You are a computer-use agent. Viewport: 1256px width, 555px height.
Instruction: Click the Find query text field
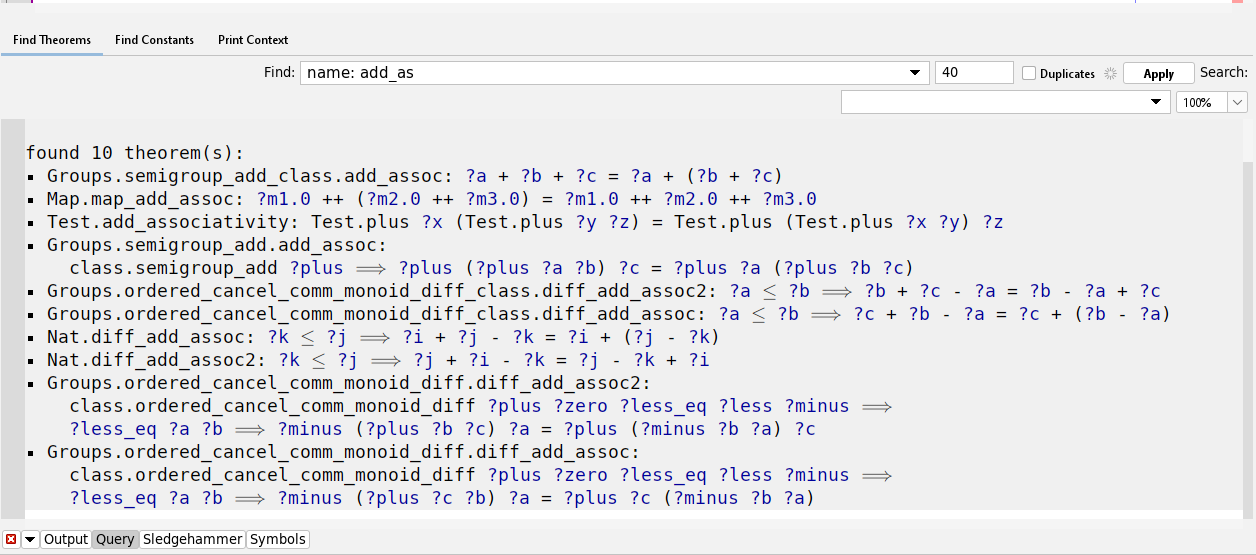coord(600,73)
